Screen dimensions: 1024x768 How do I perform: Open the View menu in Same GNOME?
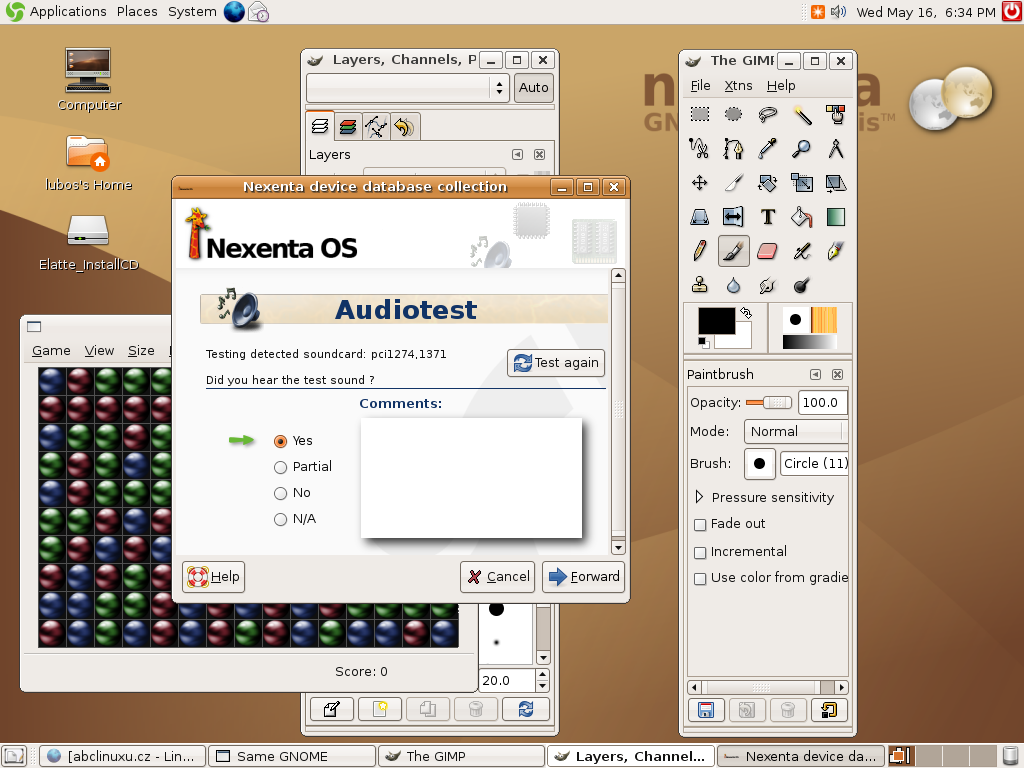99,351
